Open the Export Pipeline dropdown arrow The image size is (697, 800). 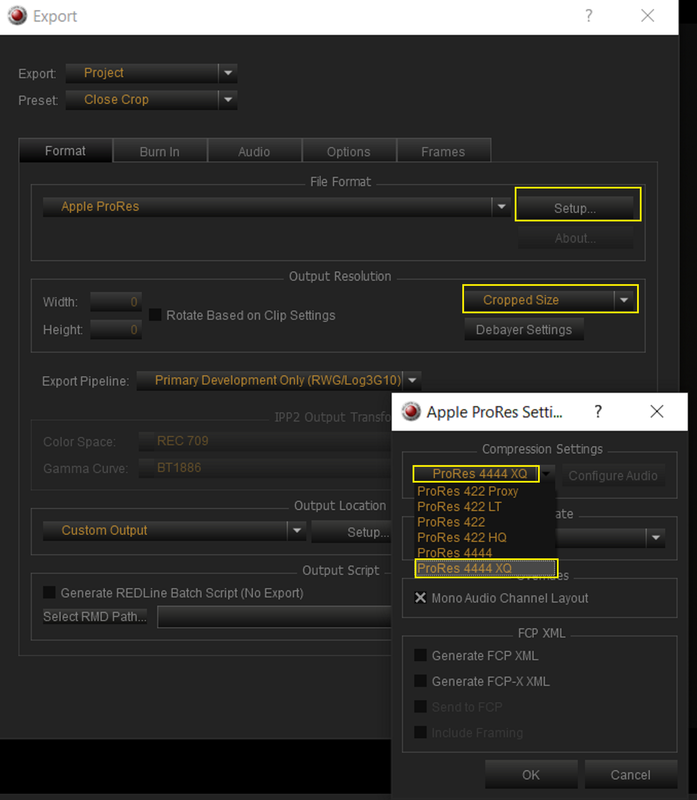[412, 381]
